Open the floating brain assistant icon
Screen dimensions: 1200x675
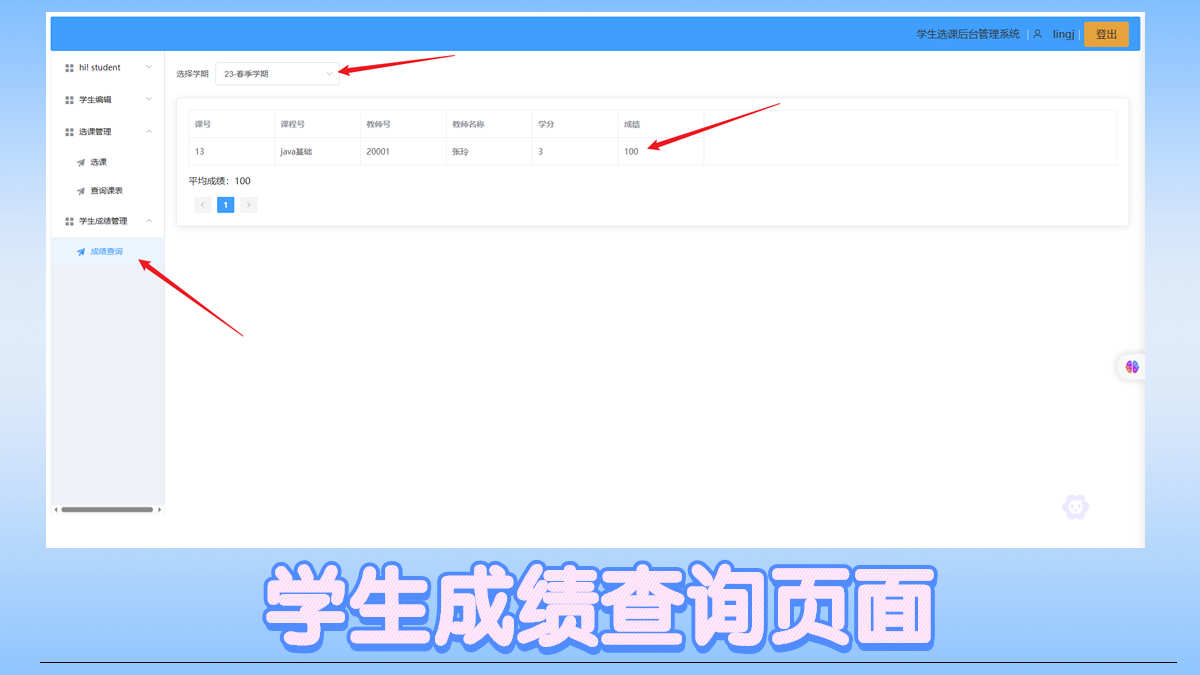click(1132, 367)
